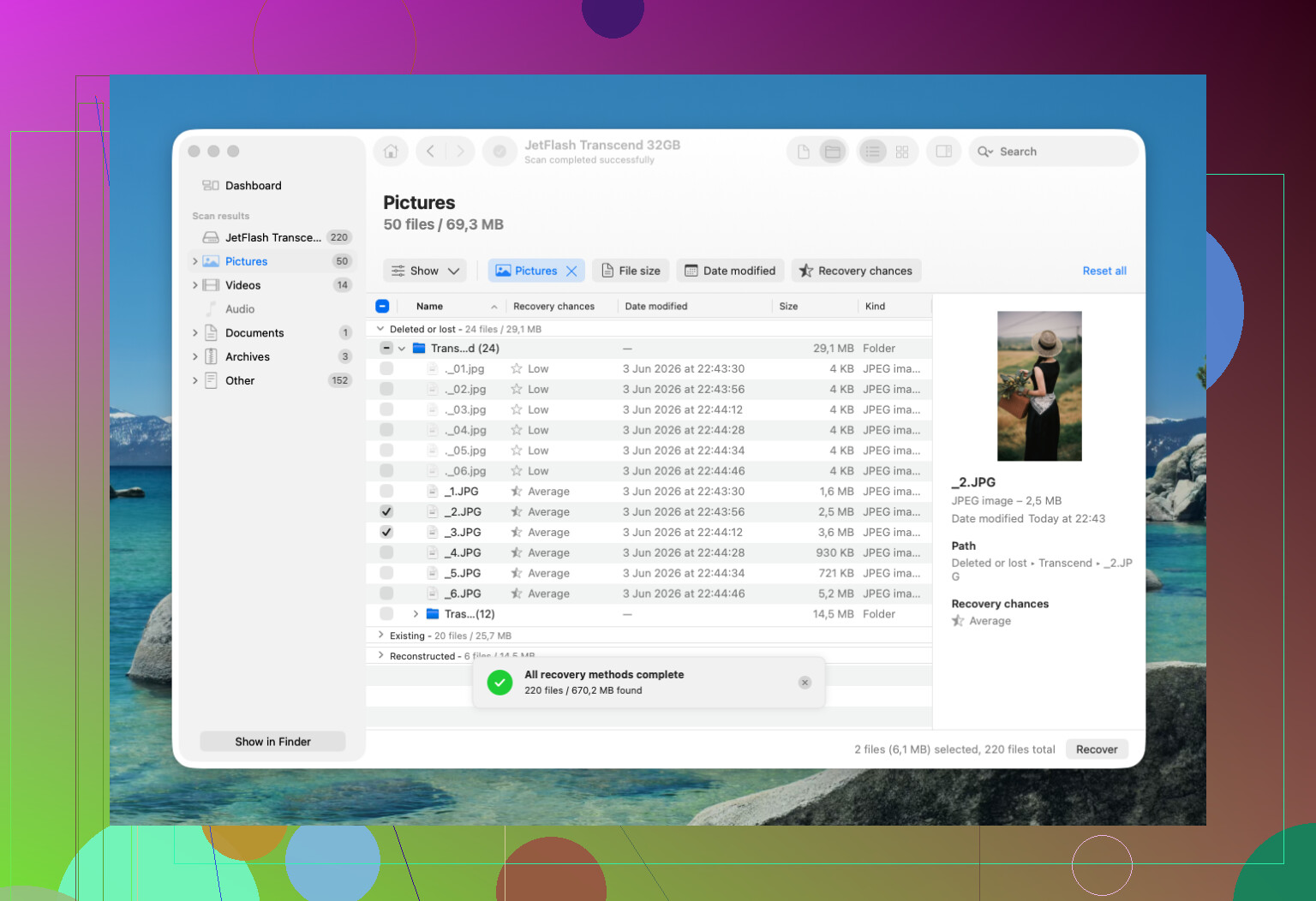Viewport: 1316px width, 901px height.
Task: Click the Average star in preview panel
Action: click(958, 621)
